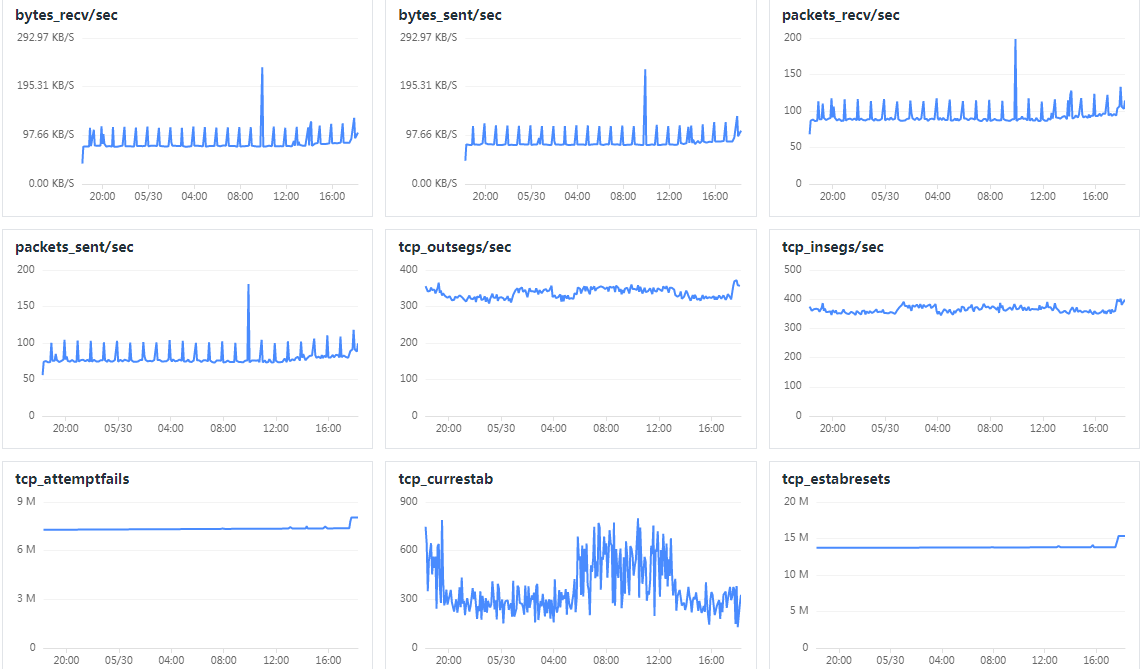
Task: Click the 12:00 time label in packets_sent/sec
Action: click(x=276, y=428)
